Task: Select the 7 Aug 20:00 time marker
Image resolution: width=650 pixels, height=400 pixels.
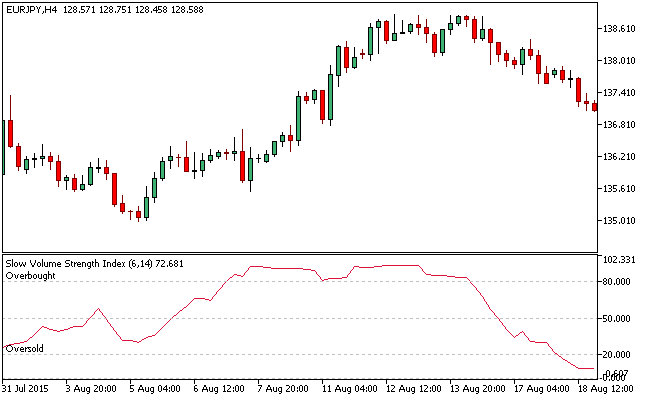Action: (x=281, y=388)
